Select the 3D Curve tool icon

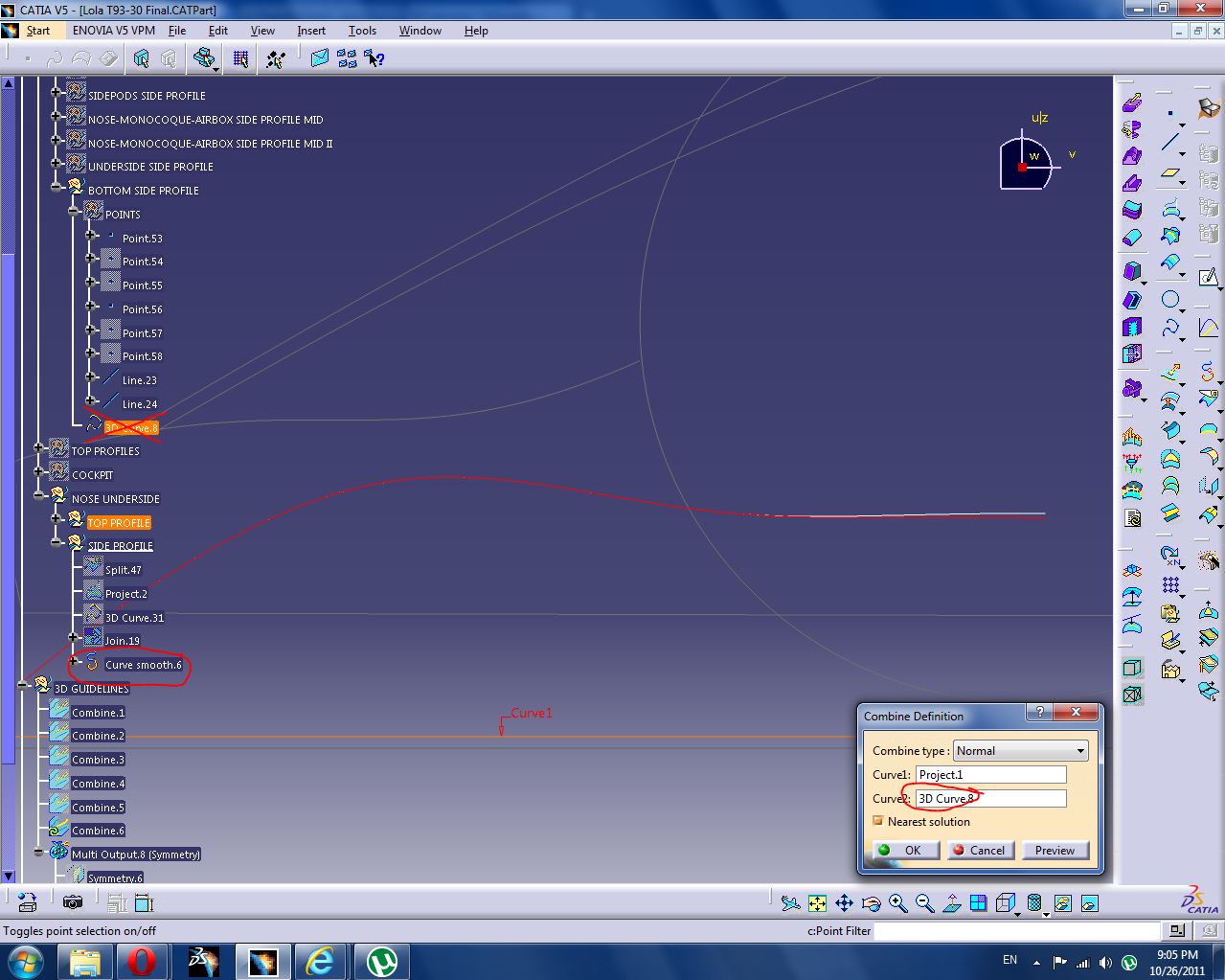coord(1208,372)
